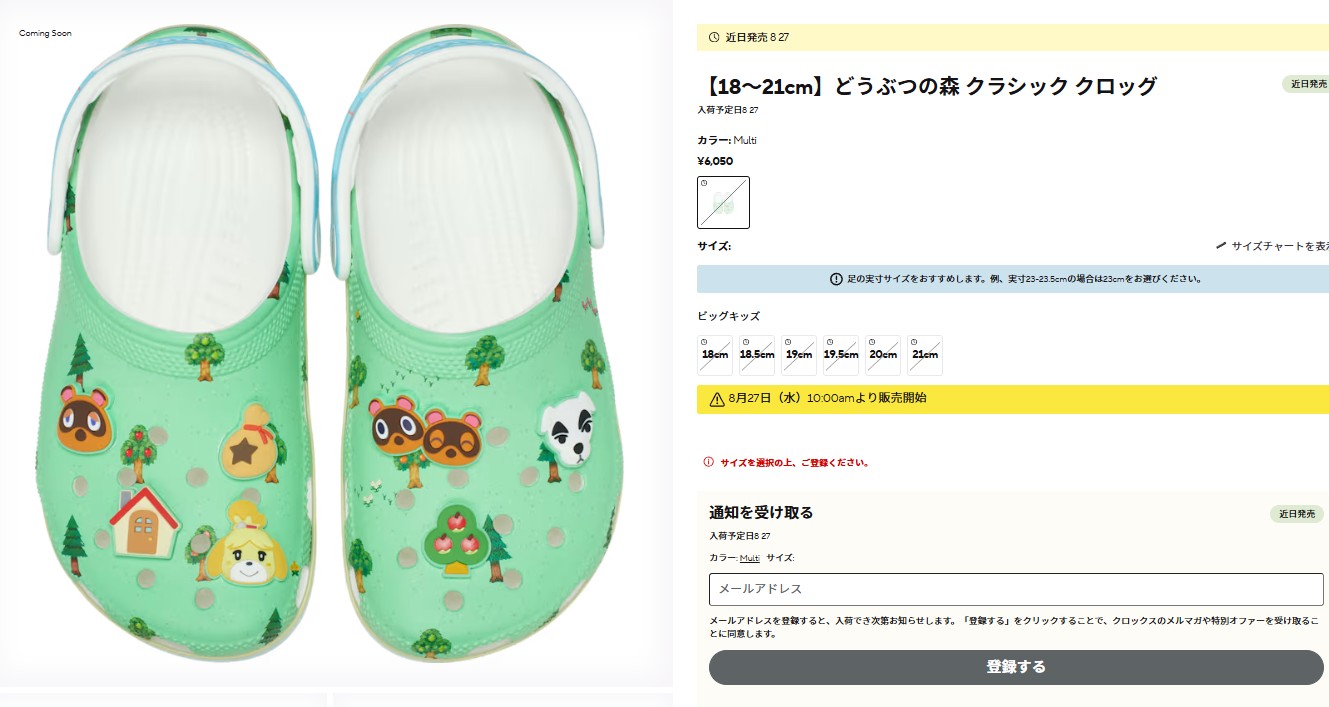The height and width of the screenshot is (707, 1329).
Task: Select the 18.5cm size option
Action: click(756, 354)
